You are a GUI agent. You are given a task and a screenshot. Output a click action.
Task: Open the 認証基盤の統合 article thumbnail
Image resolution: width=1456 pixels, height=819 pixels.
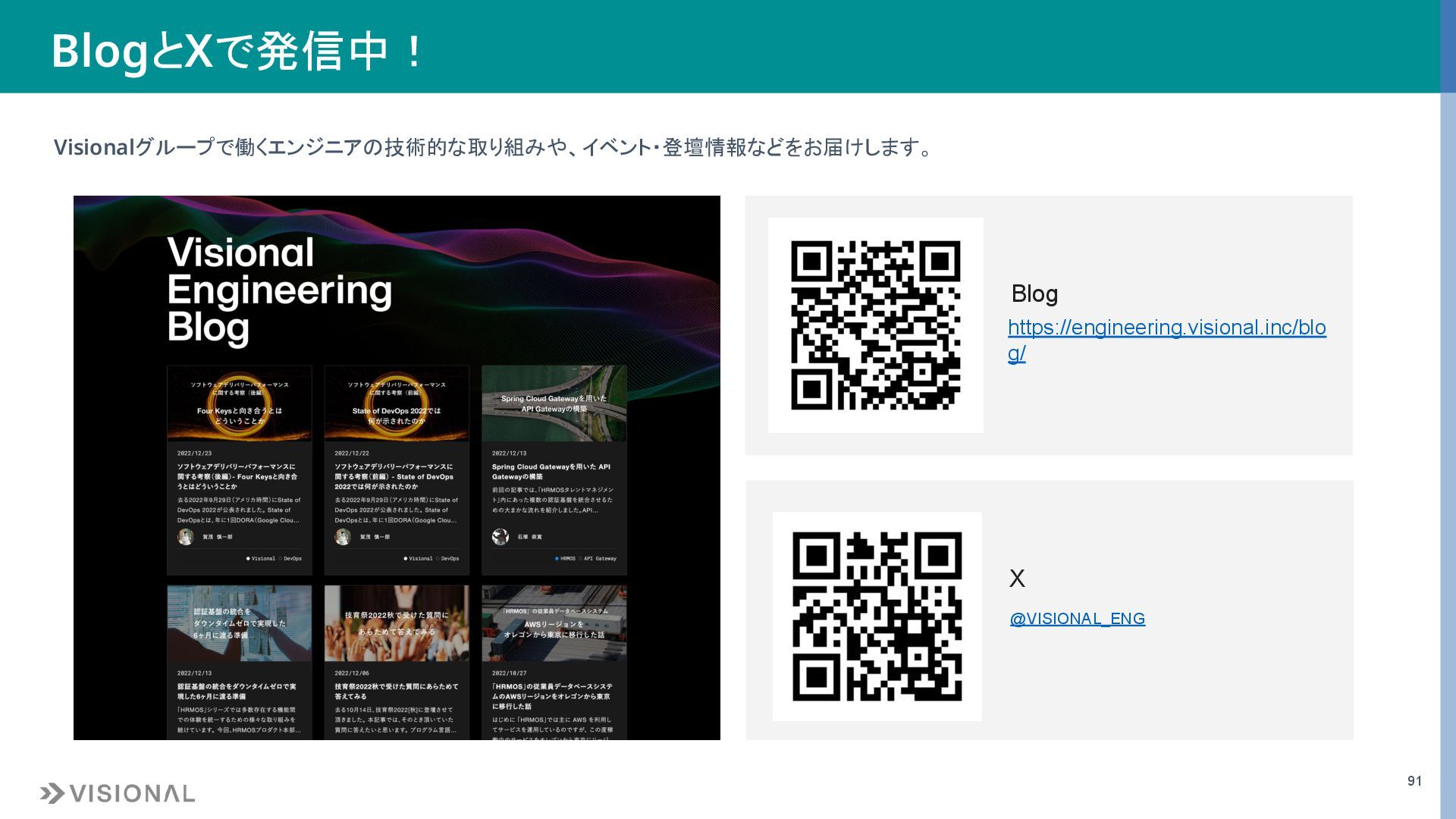click(240, 623)
